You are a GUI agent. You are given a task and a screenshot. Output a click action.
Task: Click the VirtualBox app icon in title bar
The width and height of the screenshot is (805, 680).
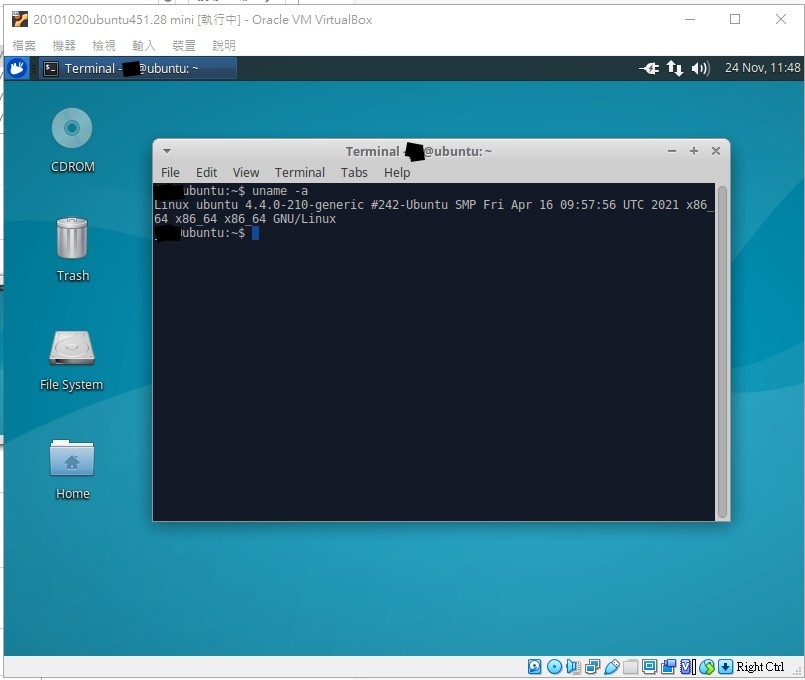coord(20,20)
